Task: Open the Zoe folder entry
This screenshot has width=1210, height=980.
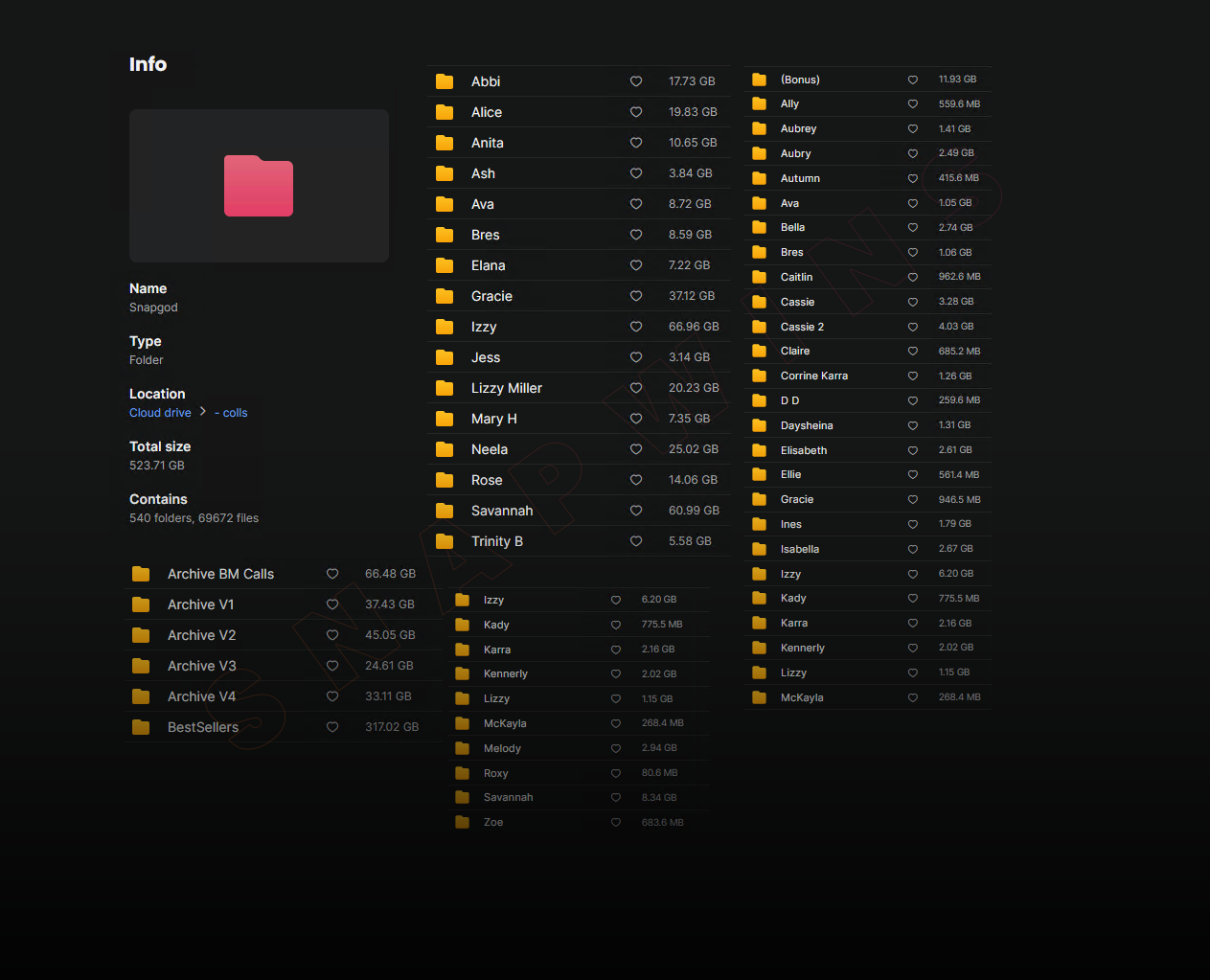Action: click(x=493, y=822)
